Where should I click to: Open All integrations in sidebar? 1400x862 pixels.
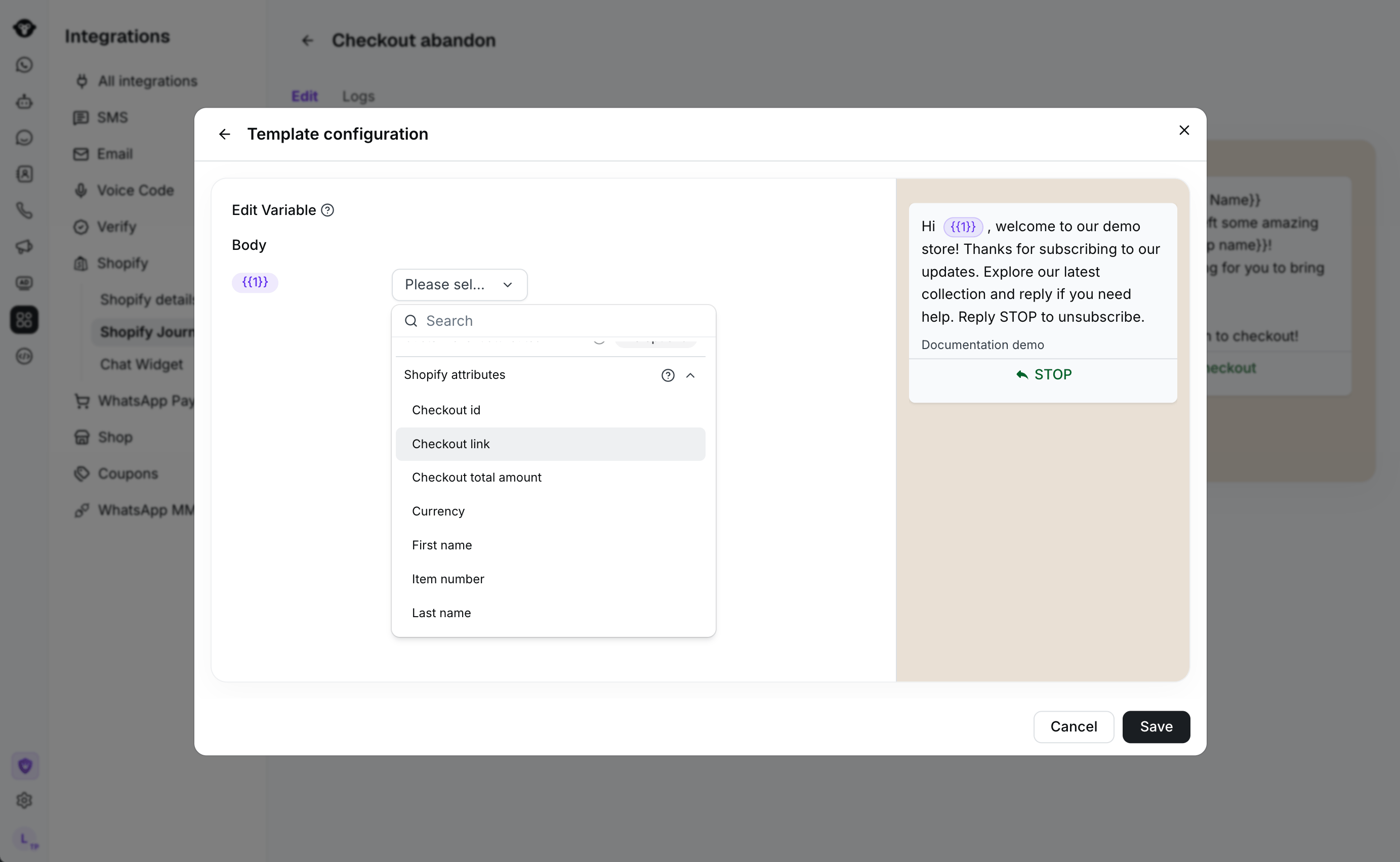pyautogui.click(x=136, y=81)
